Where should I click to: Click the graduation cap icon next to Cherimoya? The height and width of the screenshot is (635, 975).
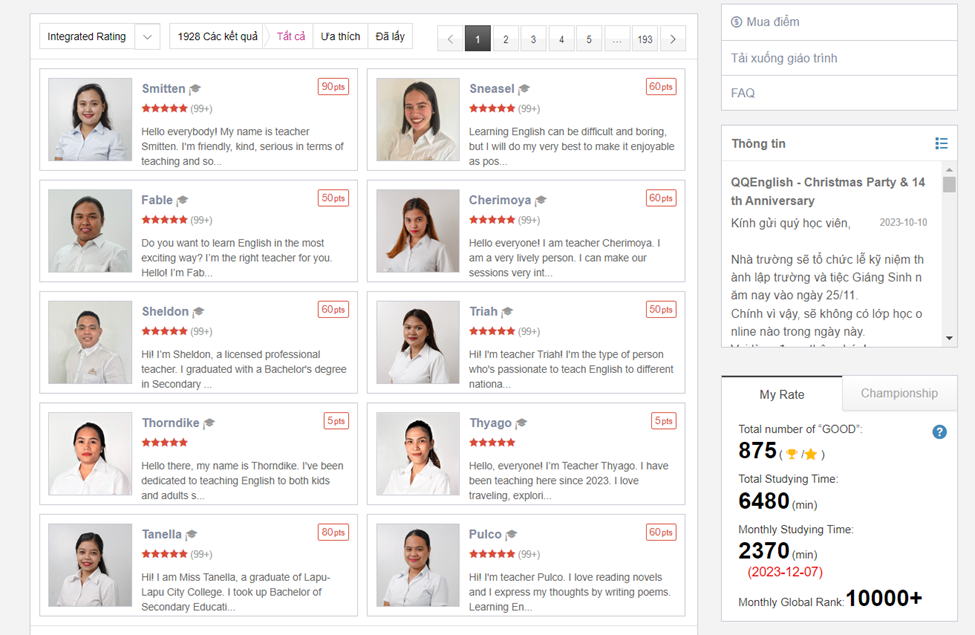541,201
